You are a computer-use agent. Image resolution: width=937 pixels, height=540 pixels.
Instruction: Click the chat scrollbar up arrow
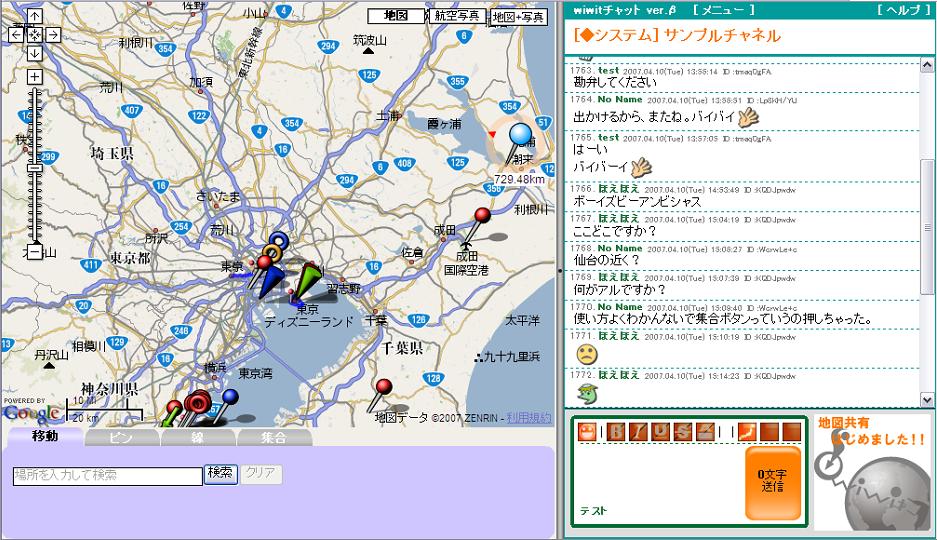927,64
